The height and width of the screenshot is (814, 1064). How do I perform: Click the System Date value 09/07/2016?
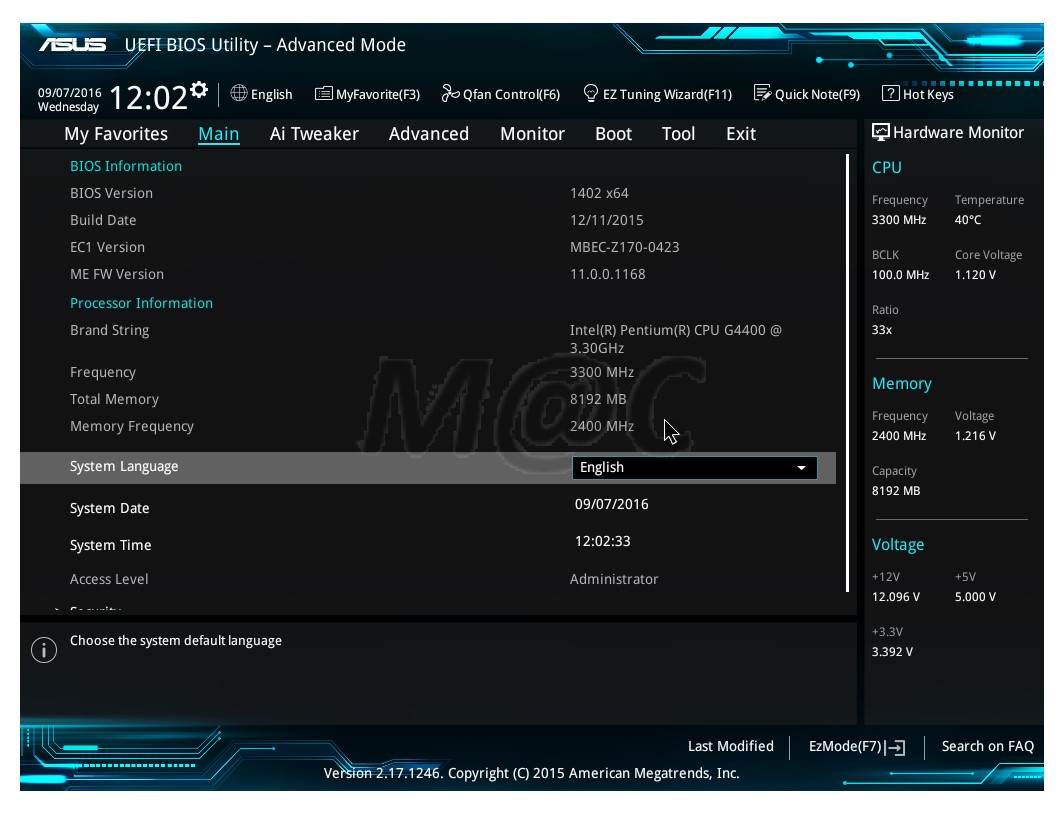(x=611, y=504)
